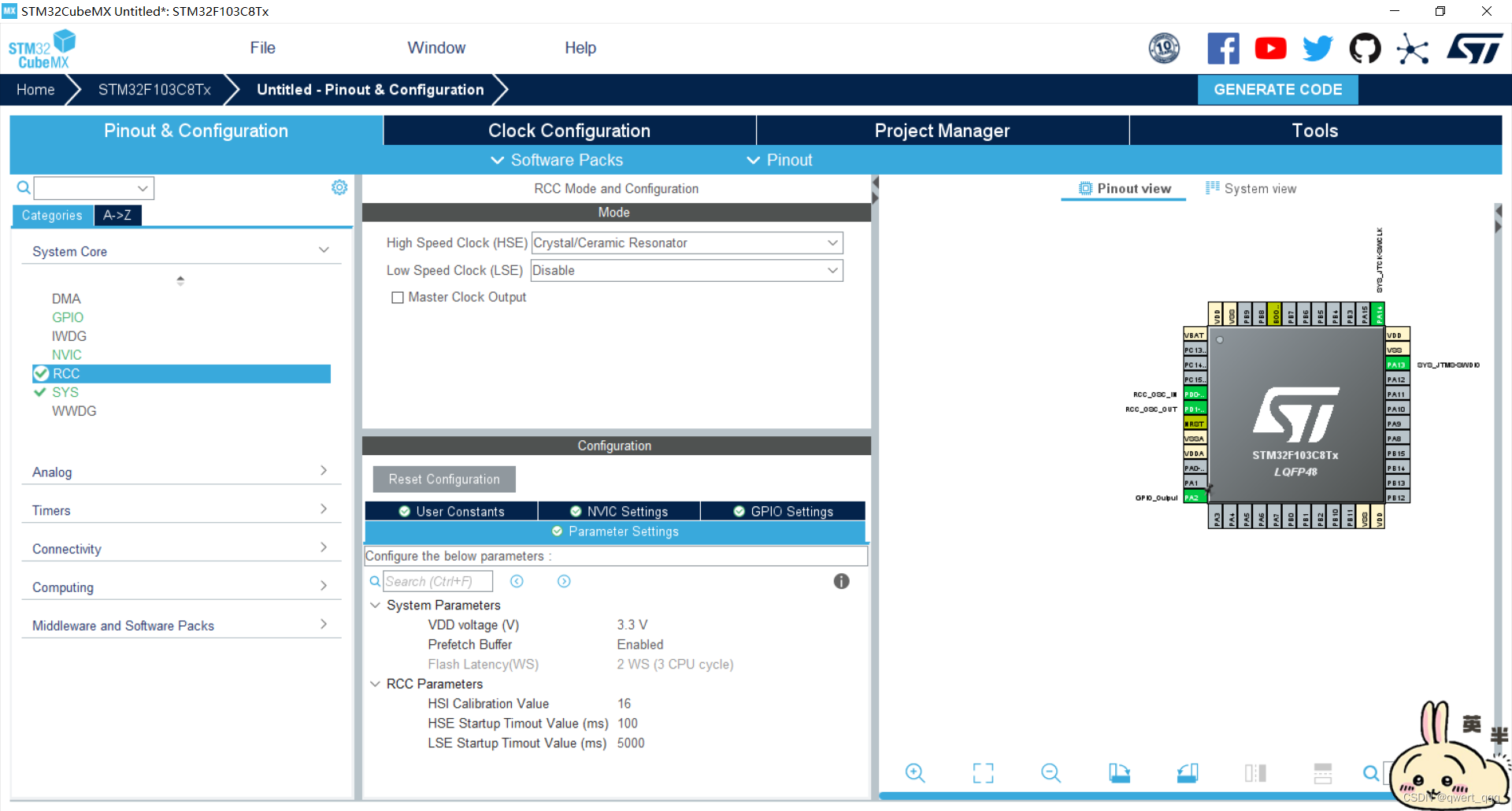Select SYS in System Core list

[65, 392]
